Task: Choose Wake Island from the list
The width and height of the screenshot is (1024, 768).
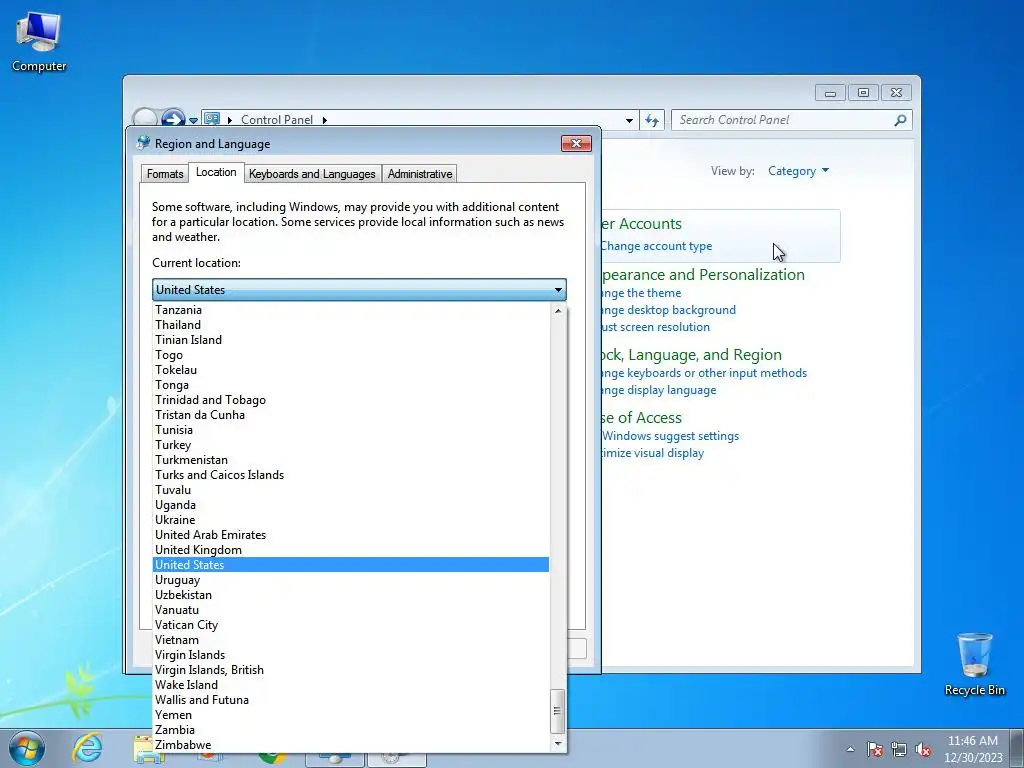Action: [351, 685]
